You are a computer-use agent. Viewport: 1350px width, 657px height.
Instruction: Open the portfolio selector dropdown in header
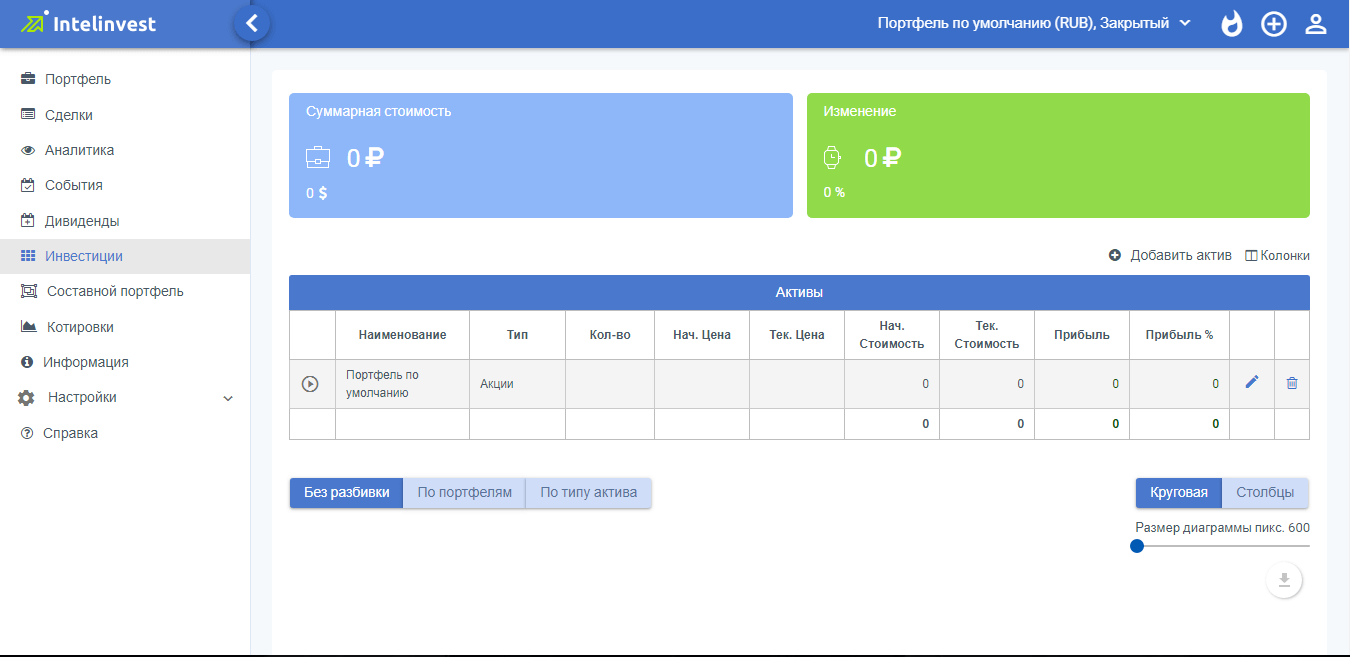1034,23
